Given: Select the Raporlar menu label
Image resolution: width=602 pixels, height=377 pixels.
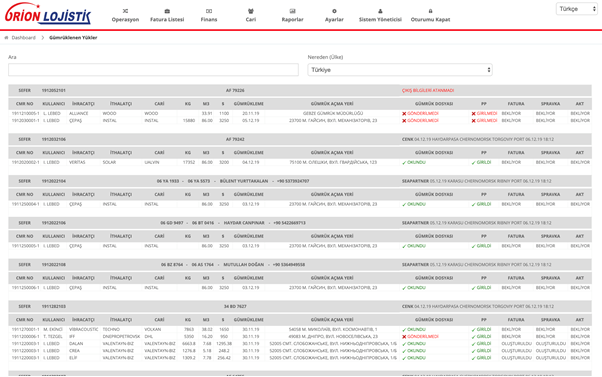Looking at the screenshot, I should tap(293, 20).
